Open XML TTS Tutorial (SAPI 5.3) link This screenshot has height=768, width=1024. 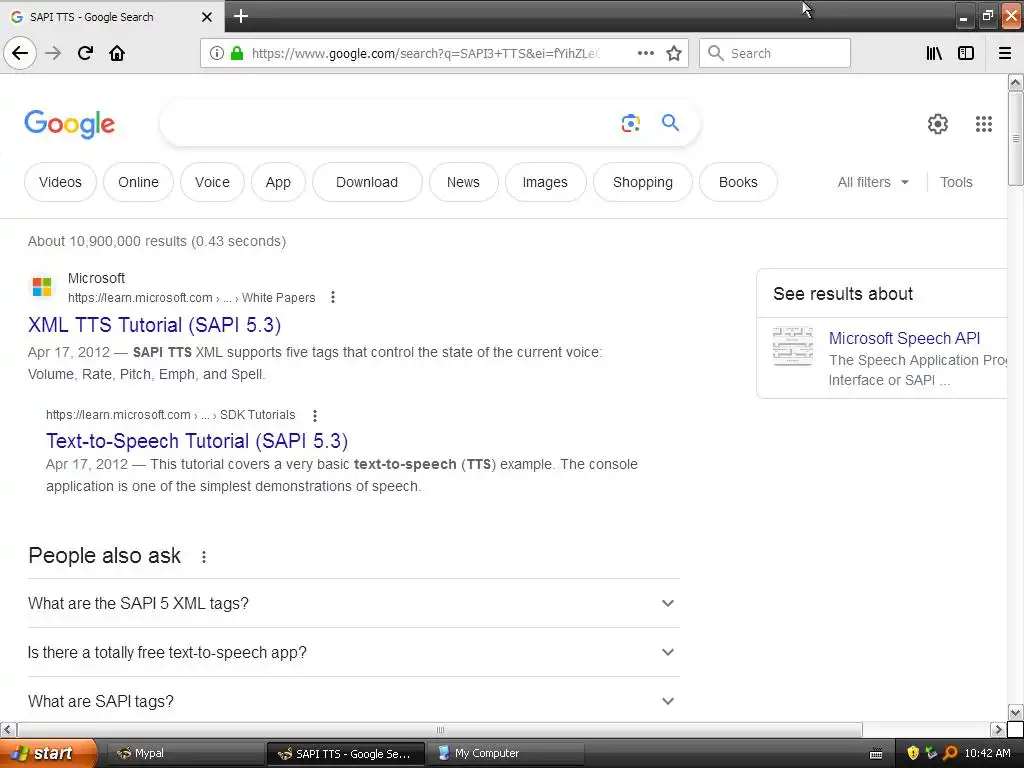point(155,325)
